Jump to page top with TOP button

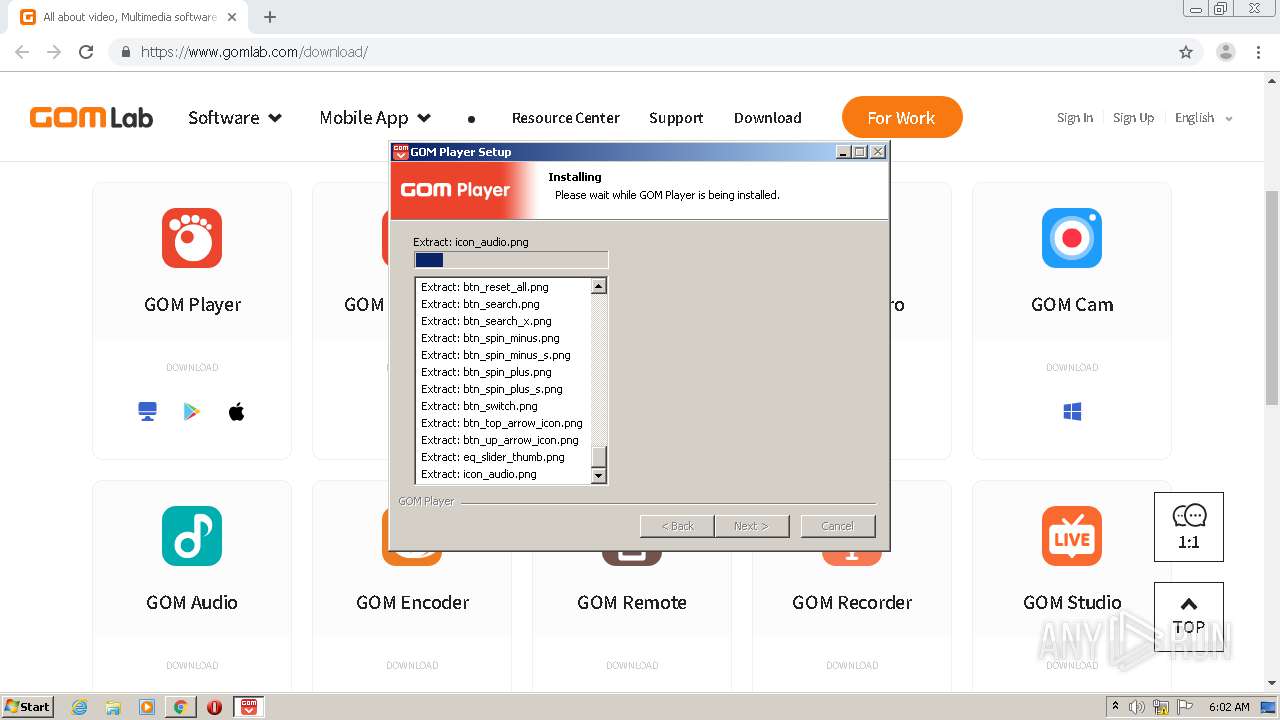tap(1189, 617)
